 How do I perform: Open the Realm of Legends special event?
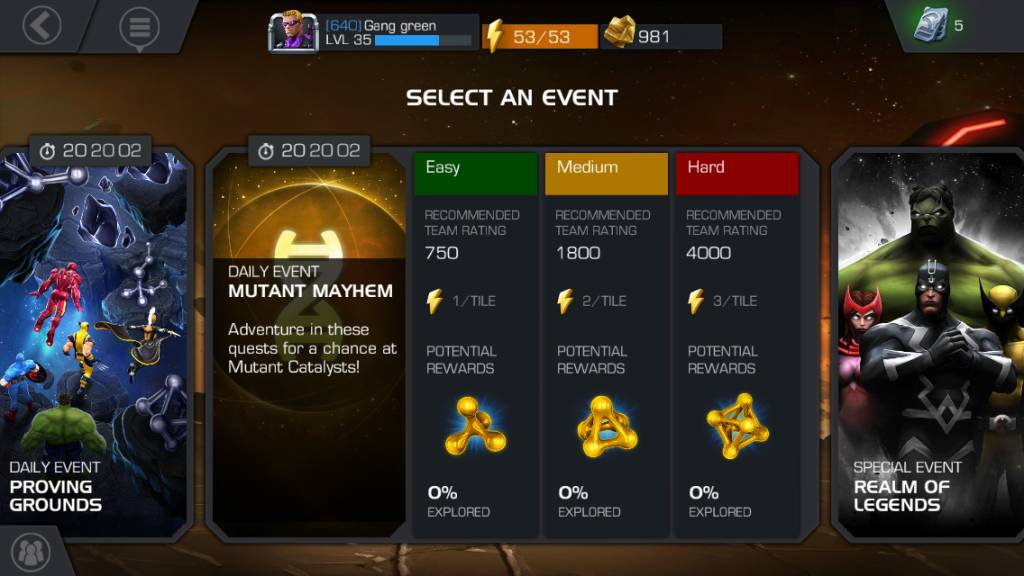click(x=928, y=345)
